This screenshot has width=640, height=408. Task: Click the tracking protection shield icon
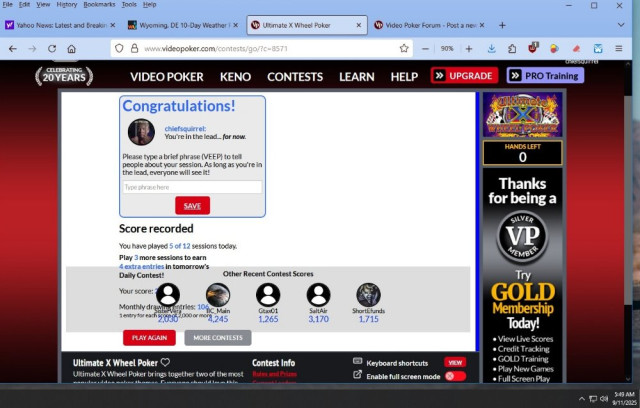[x=119, y=49]
